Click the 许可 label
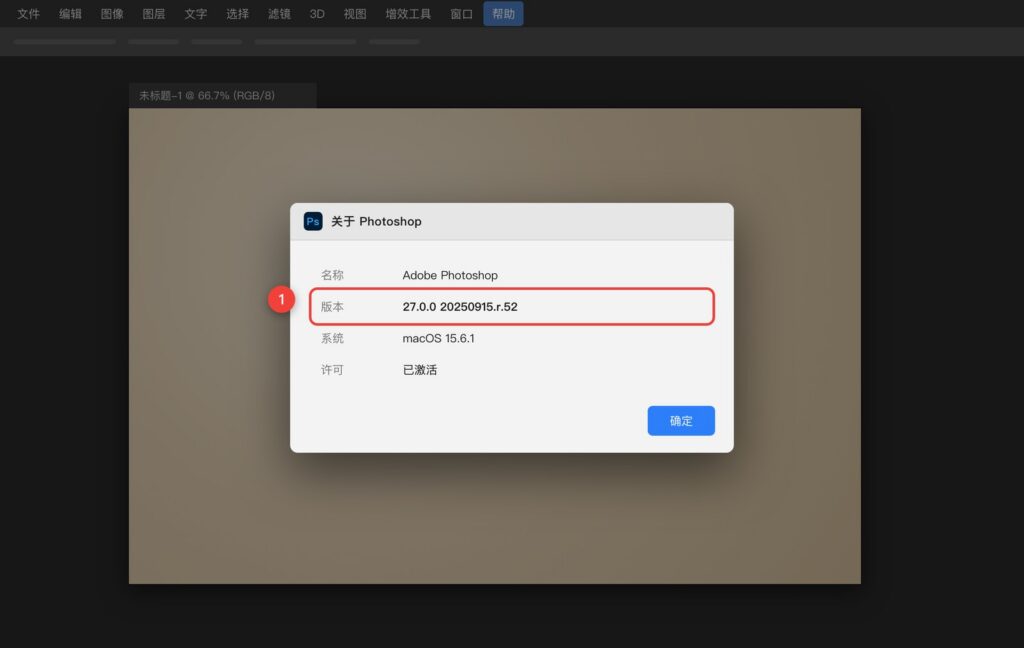 click(332, 370)
